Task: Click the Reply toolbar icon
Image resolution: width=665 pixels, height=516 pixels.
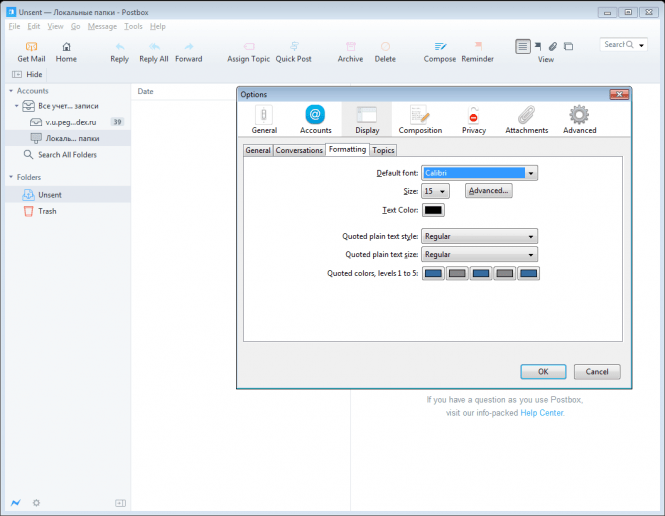Action: 120,47
